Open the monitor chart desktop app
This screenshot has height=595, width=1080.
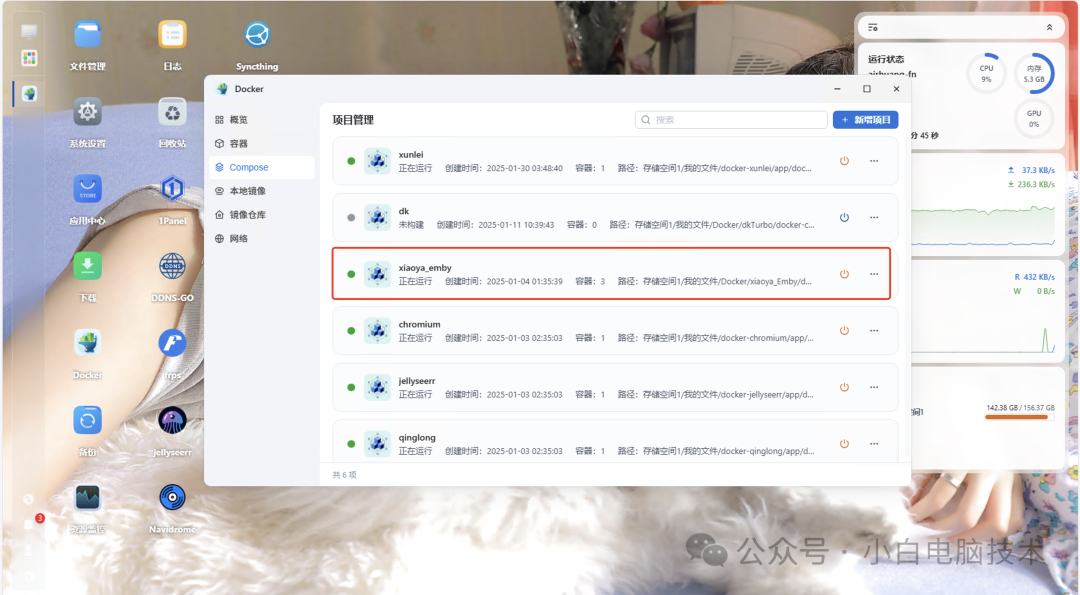click(x=87, y=497)
